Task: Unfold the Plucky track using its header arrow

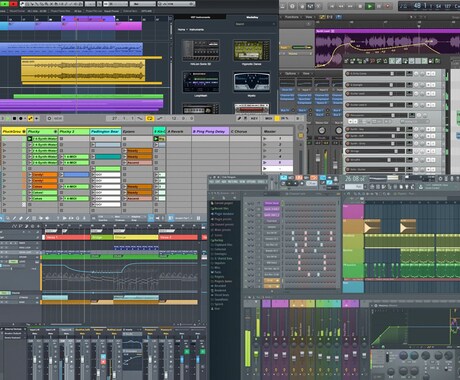Action: (x=55, y=132)
